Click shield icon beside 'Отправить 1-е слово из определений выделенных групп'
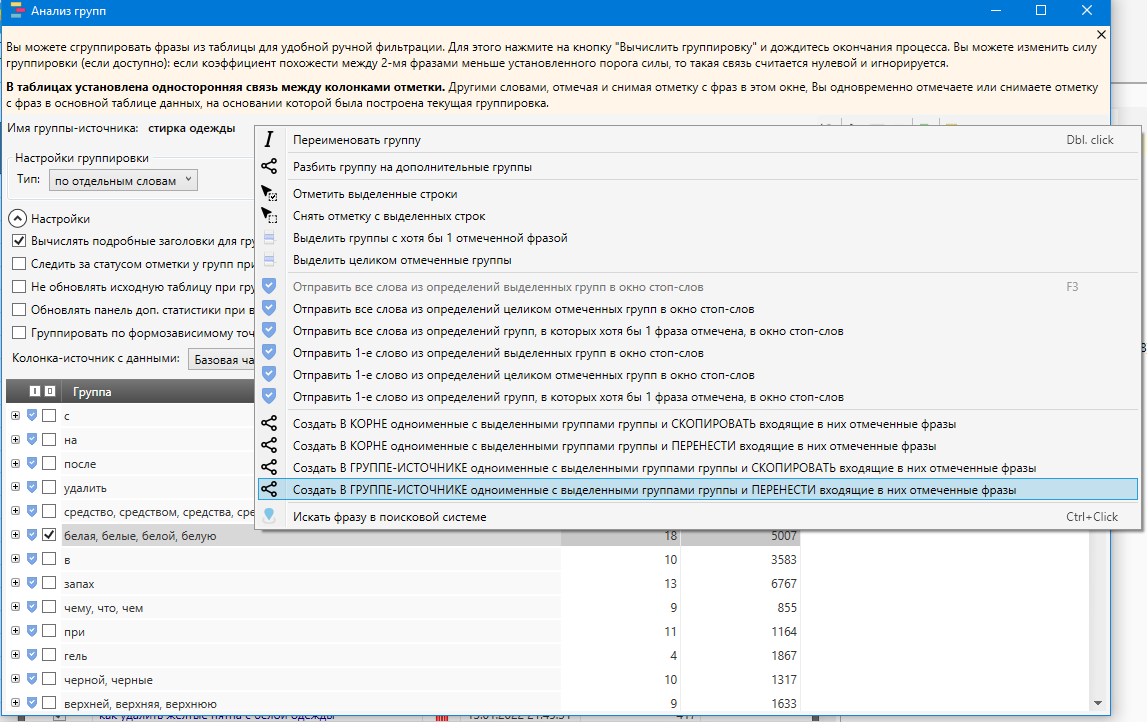The width and height of the screenshot is (1147, 722). pos(269,353)
